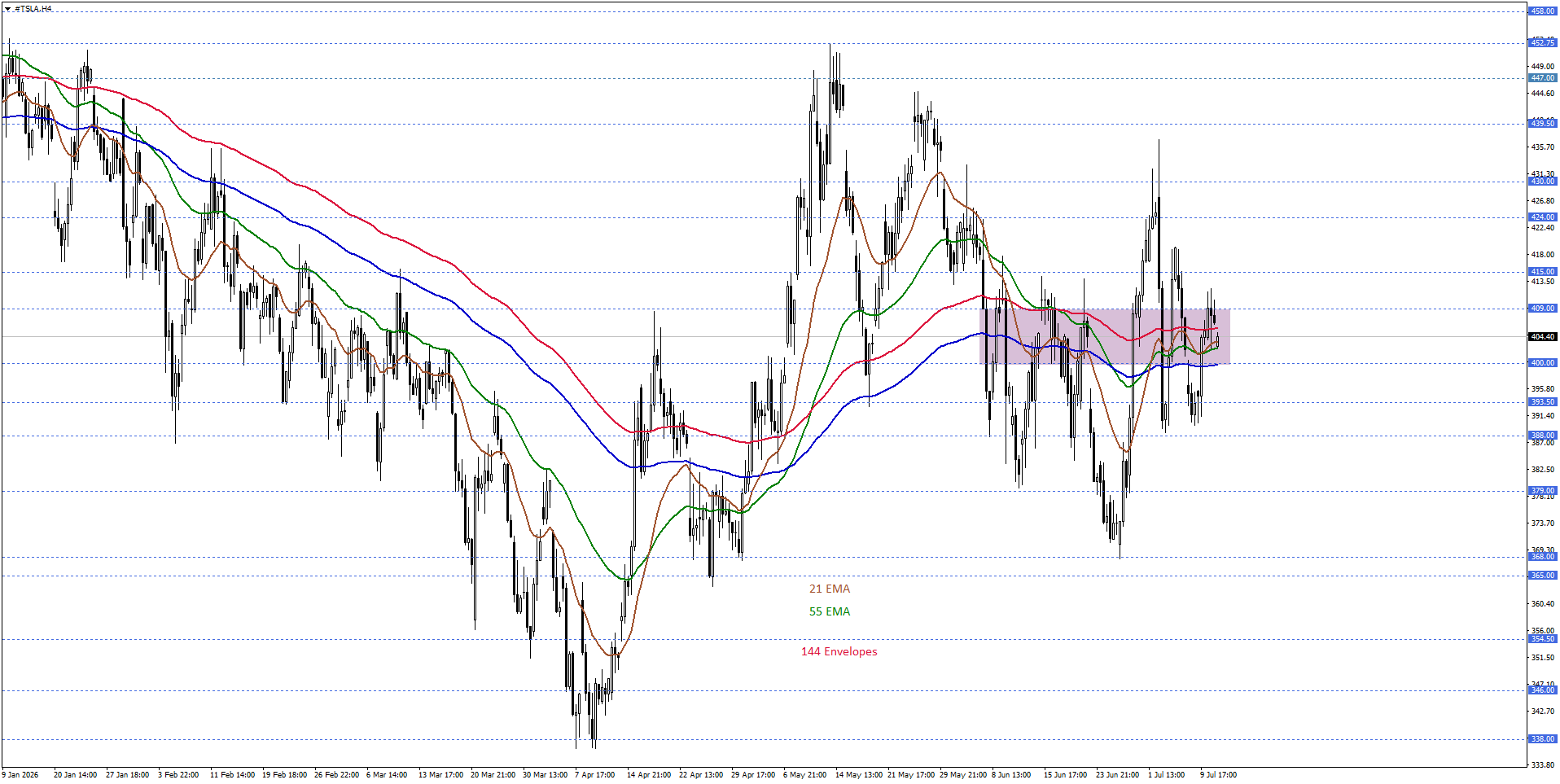
Task: Click the 21 May 17:00 time axis label
Action: pyautogui.click(x=910, y=775)
